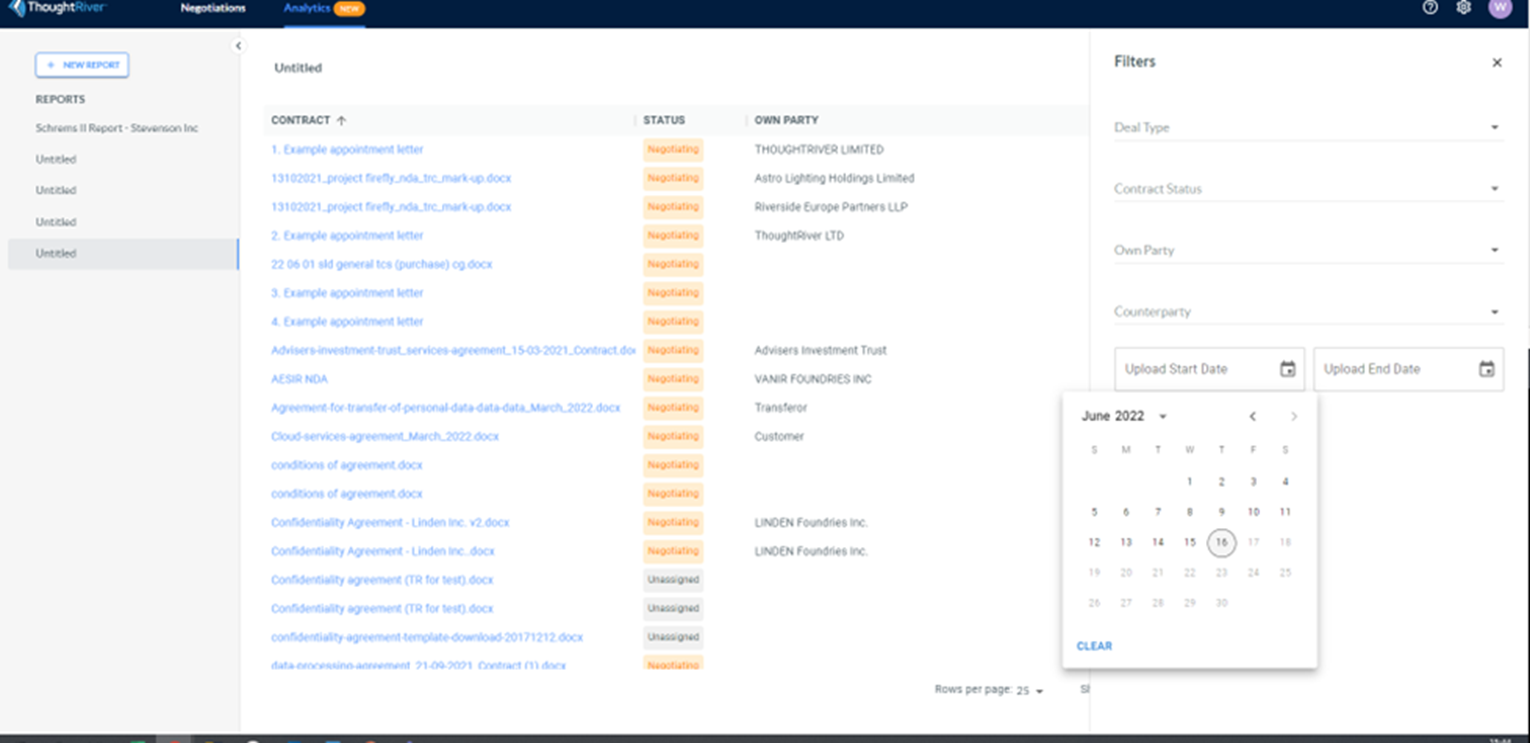Click the ThoughtRiver logo
The height and width of the screenshot is (743, 1530).
(x=57, y=8)
